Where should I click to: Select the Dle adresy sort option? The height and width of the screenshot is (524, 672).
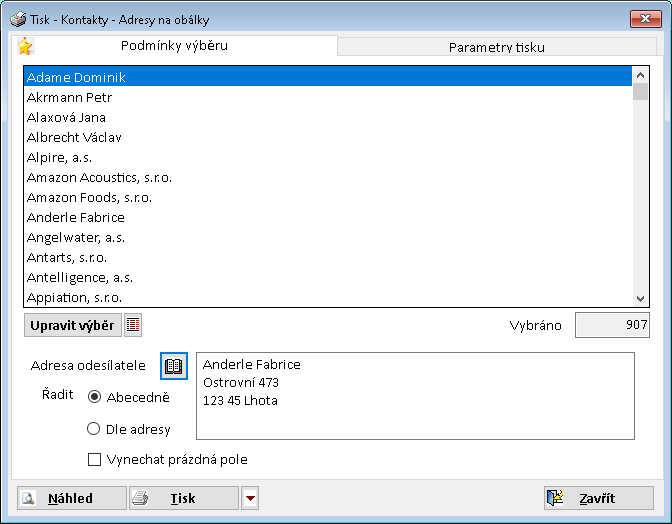[94, 429]
